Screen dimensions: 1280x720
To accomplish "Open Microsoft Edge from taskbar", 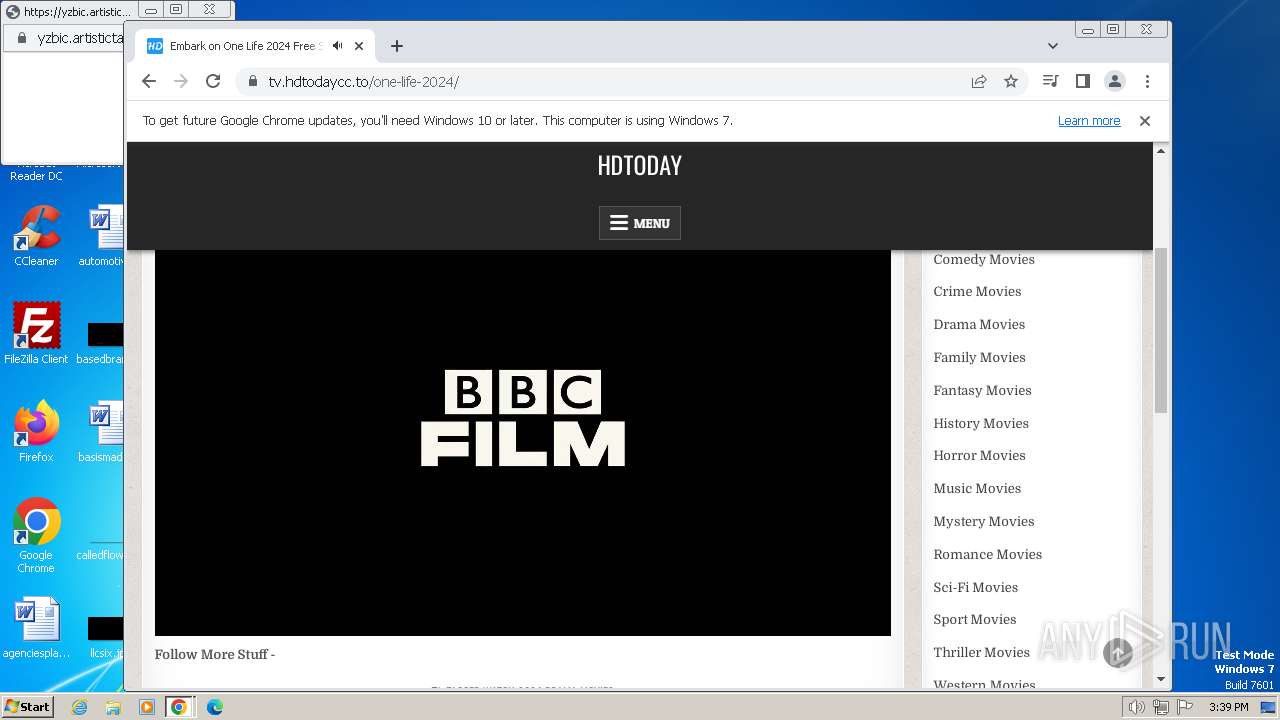I will point(214,707).
